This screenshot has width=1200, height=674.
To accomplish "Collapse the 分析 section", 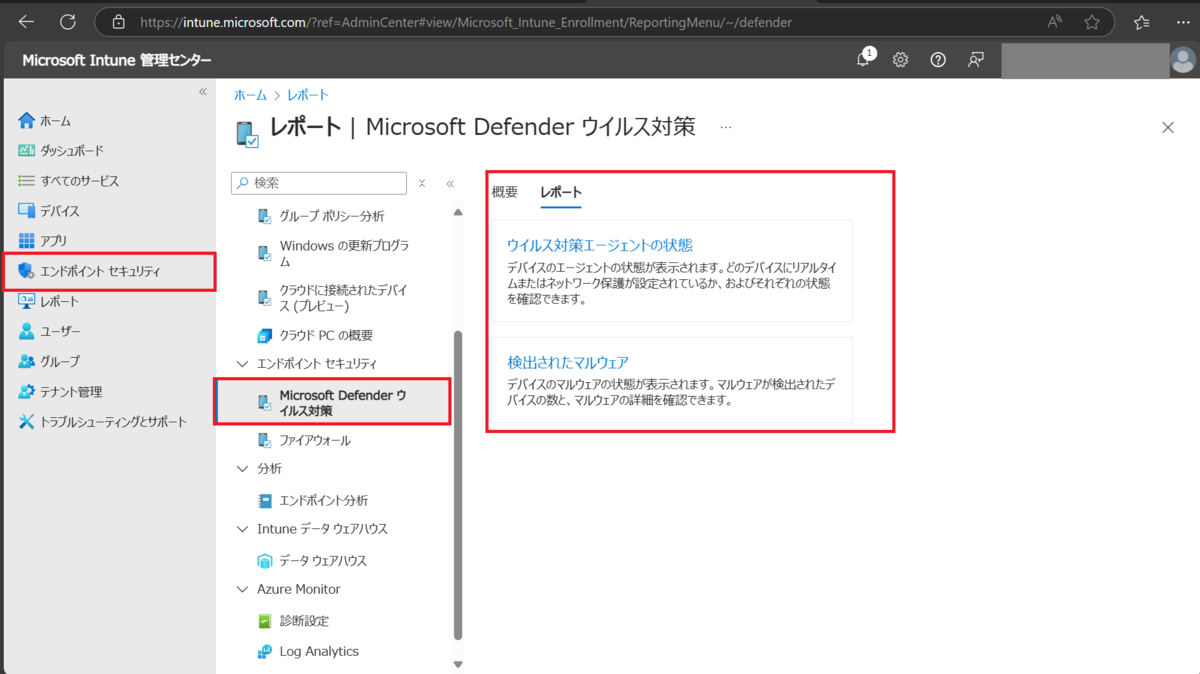I will pyautogui.click(x=242, y=468).
